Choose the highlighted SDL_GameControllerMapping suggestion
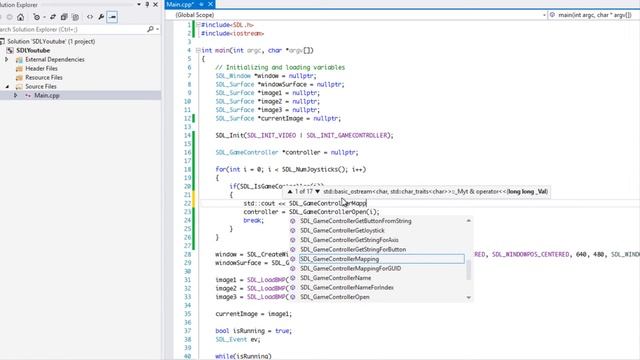 (x=382, y=259)
